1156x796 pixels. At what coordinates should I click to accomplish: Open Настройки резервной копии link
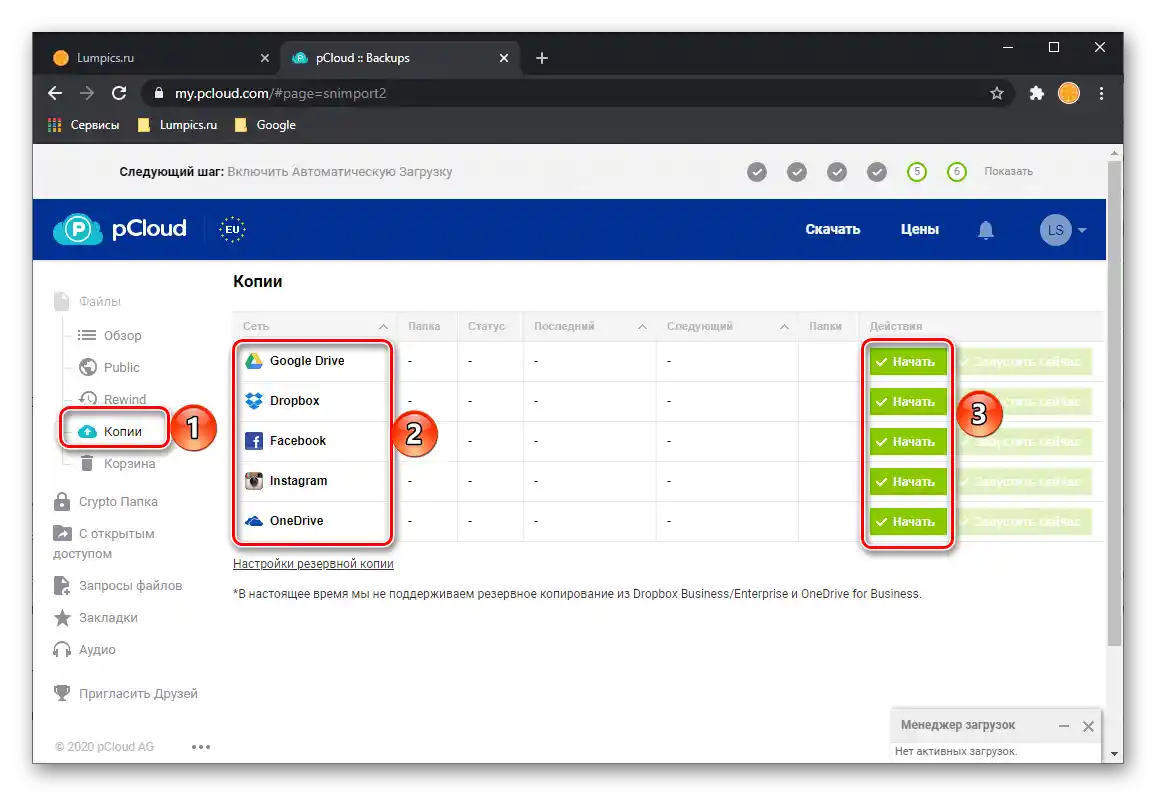click(313, 564)
